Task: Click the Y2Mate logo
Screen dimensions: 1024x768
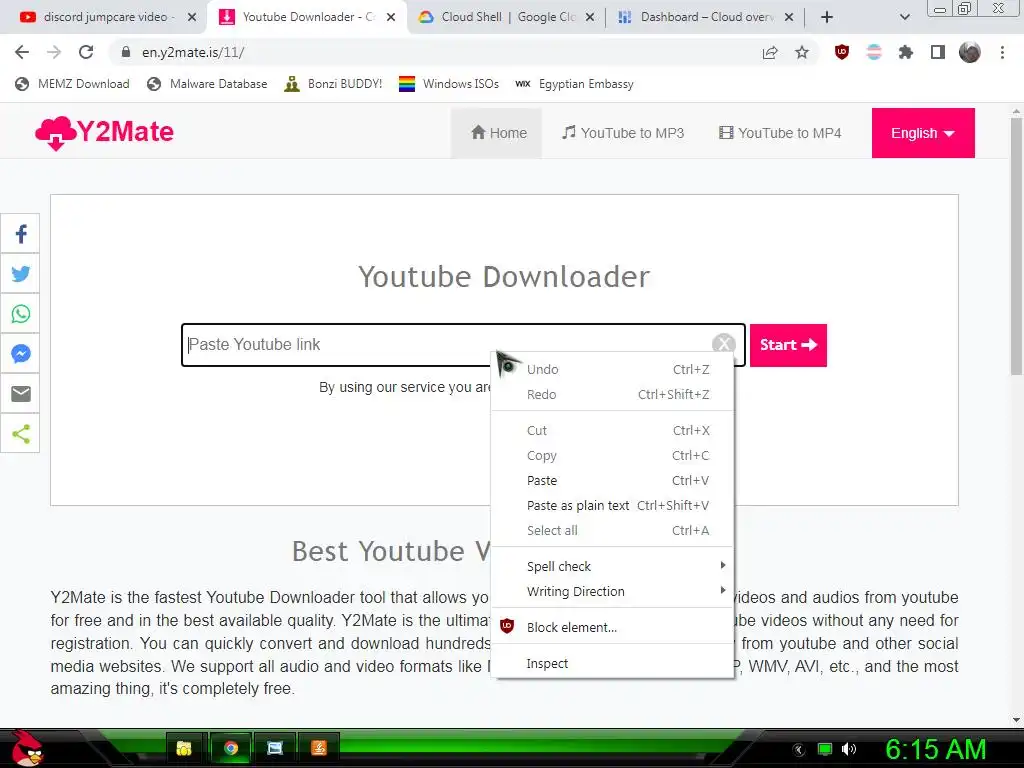Action: (x=104, y=133)
